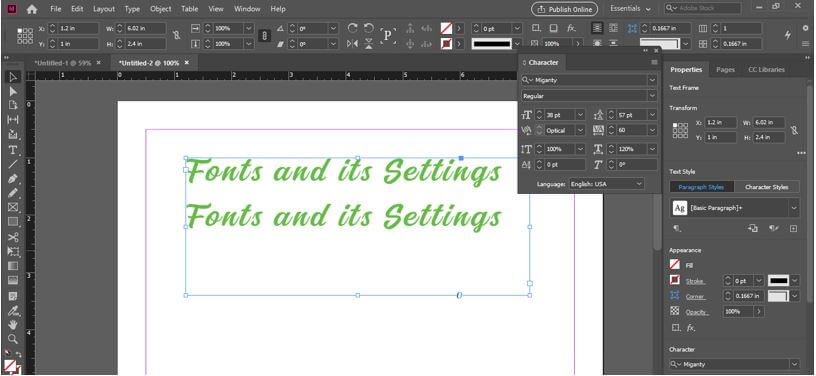This screenshot has width=816, height=376.
Task: Switch to Untitled-1 document tab
Action: (62, 63)
